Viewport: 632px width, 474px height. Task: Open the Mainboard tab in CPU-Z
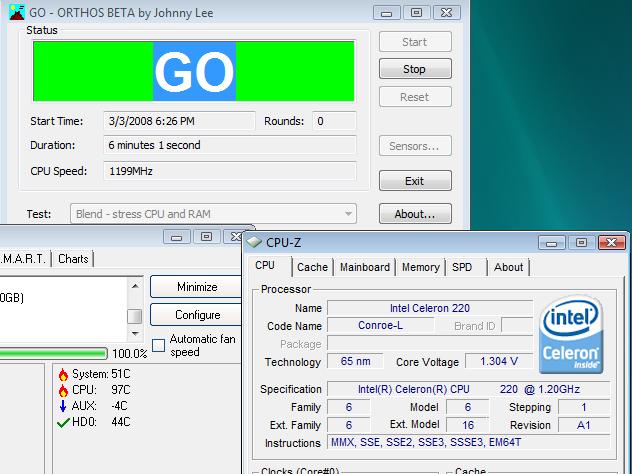click(365, 267)
